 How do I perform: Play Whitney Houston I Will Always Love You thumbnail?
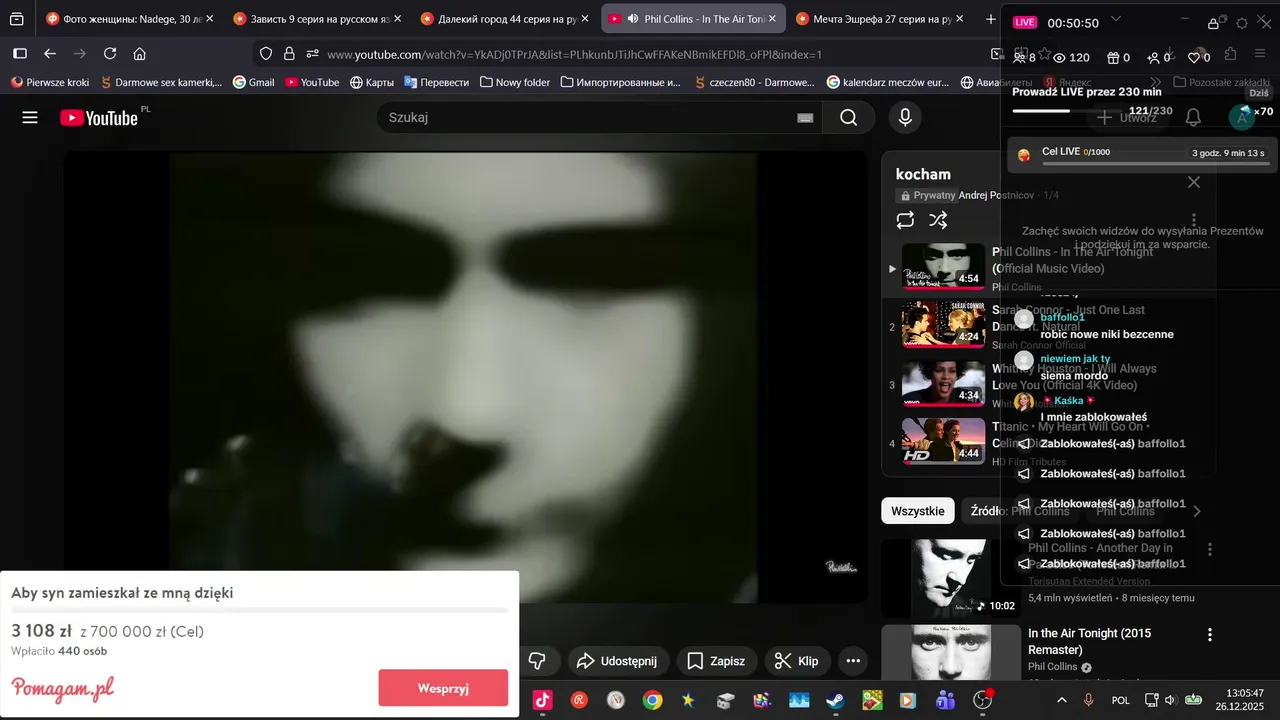(x=943, y=383)
